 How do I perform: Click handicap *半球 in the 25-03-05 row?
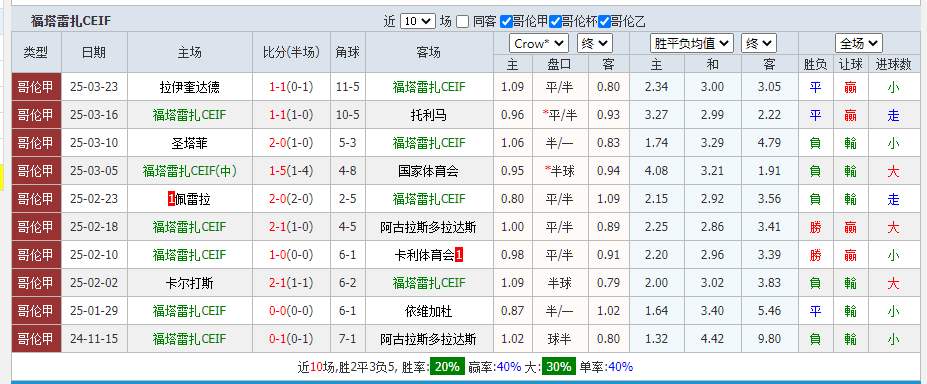click(559, 171)
